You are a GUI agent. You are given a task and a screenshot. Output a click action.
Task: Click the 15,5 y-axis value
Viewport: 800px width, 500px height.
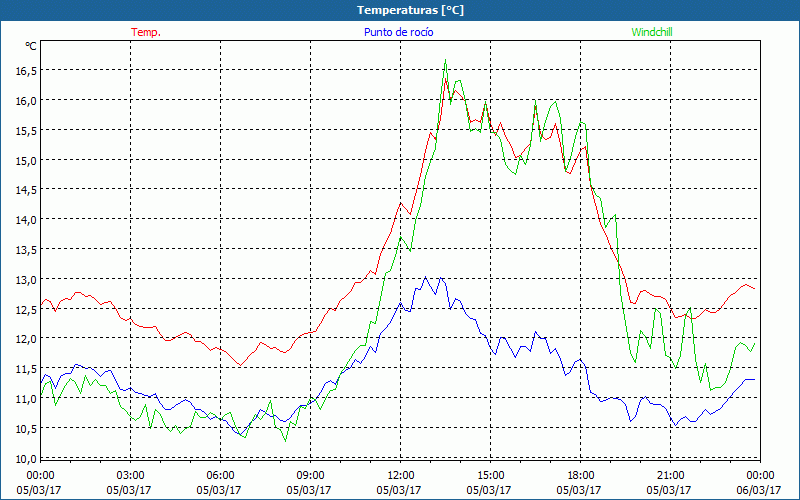pyautogui.click(x=26, y=131)
